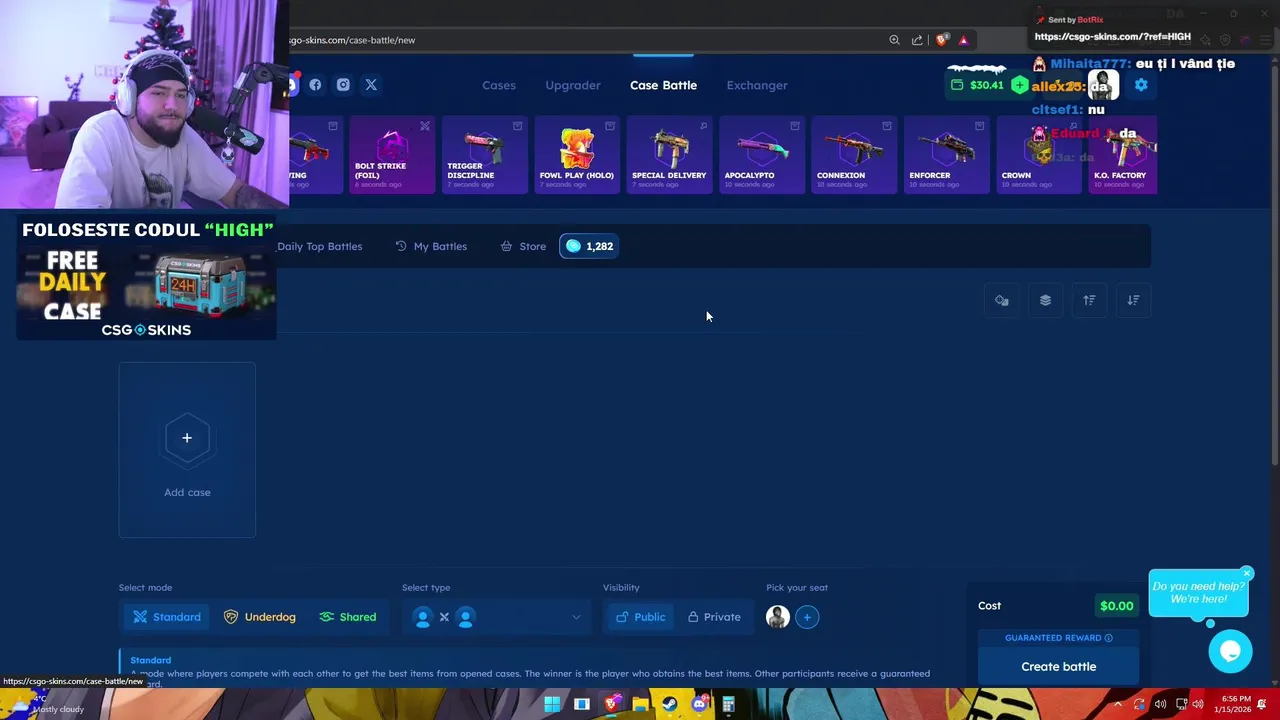Click the Add case card
The height and width of the screenshot is (720, 1280).
click(x=187, y=450)
